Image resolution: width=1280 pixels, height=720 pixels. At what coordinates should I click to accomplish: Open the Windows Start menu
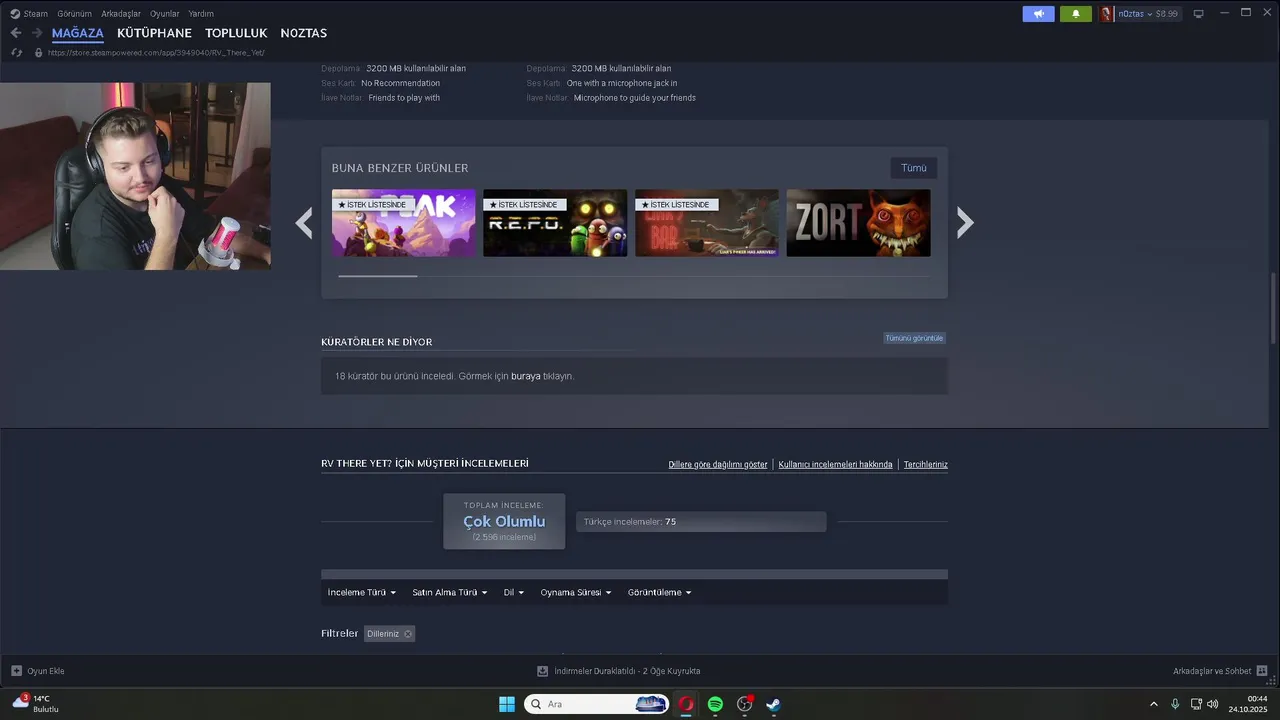coord(507,704)
